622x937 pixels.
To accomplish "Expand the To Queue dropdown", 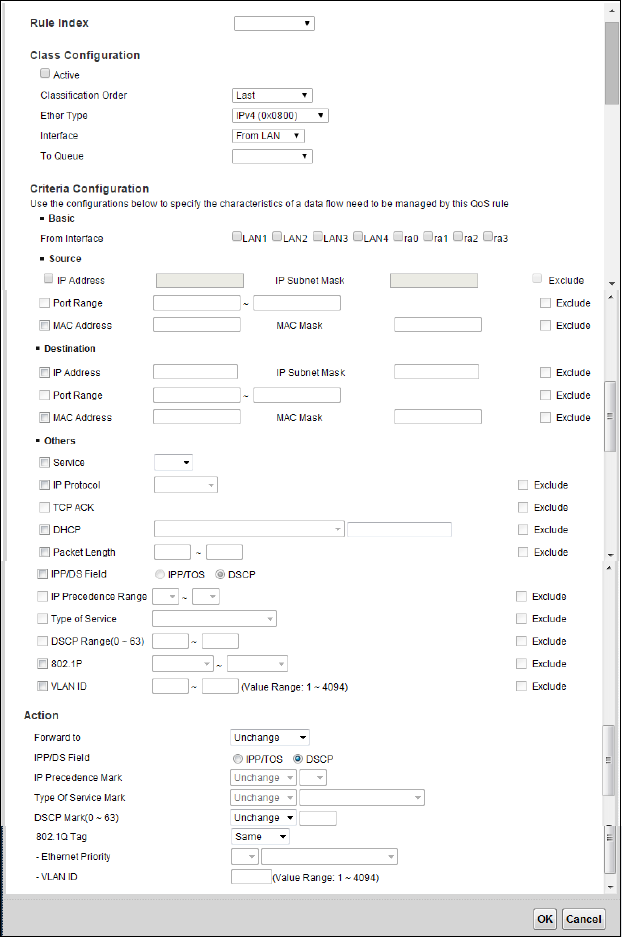I will click(x=272, y=156).
